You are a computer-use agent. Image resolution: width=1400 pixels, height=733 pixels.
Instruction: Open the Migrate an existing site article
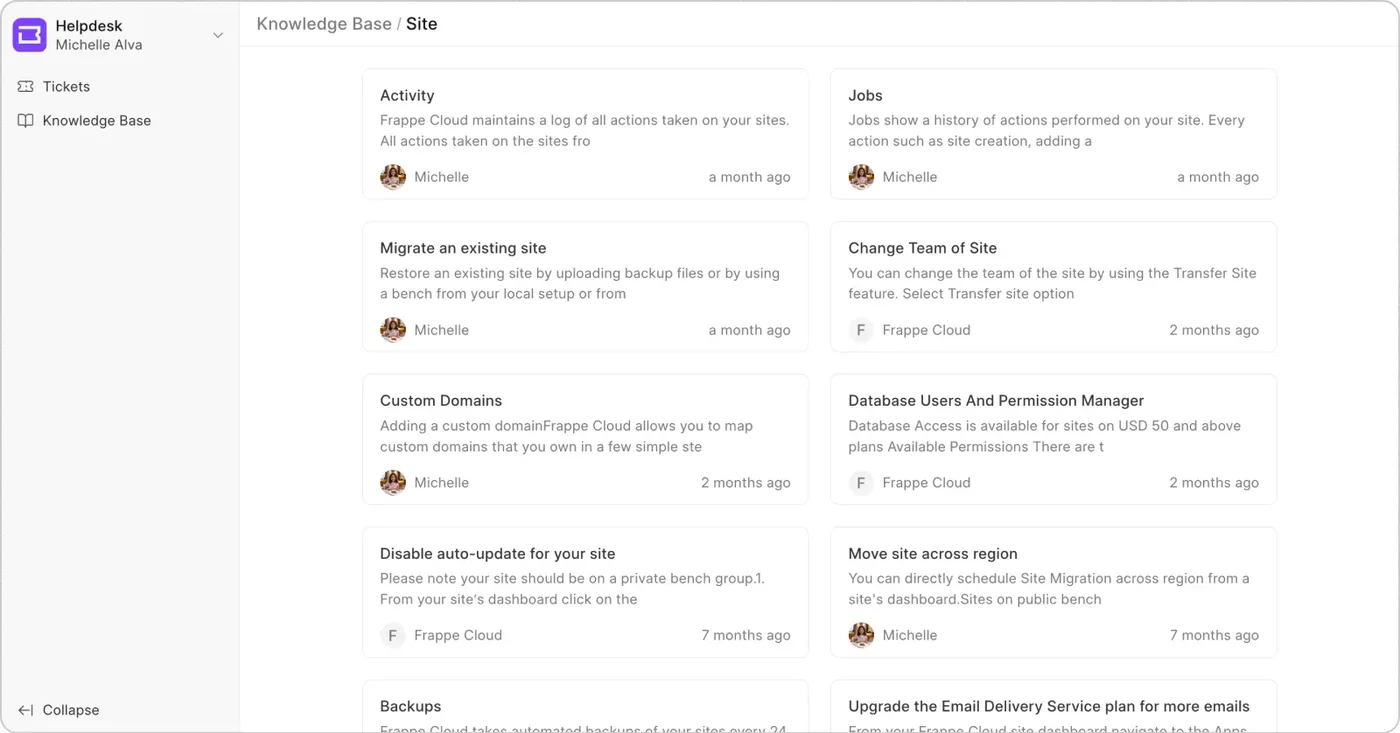pos(585,287)
